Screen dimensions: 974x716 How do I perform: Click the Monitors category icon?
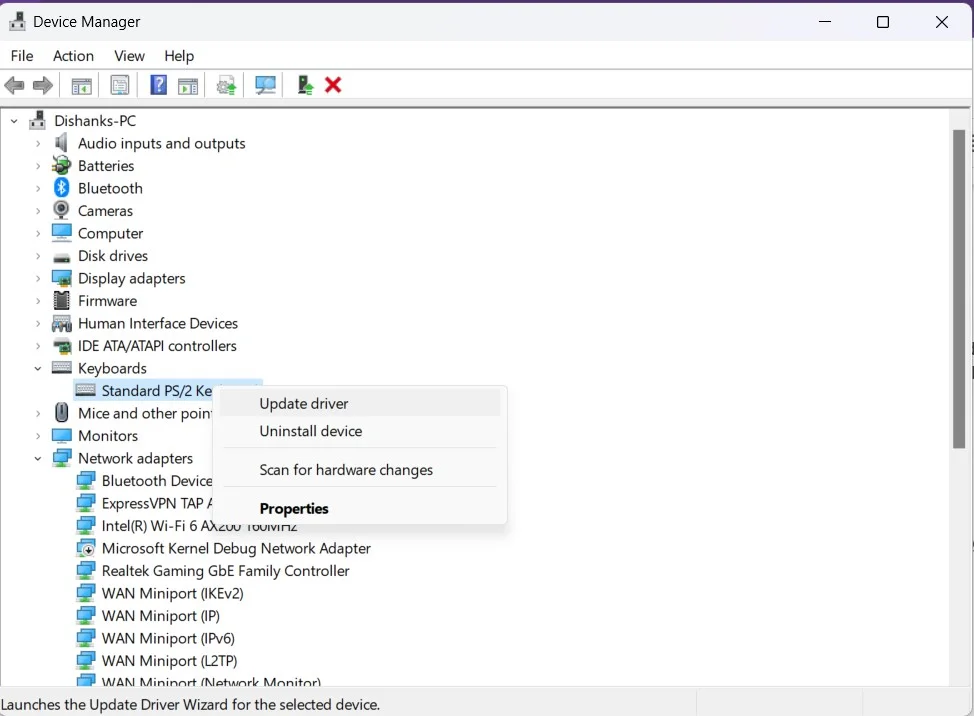point(61,435)
